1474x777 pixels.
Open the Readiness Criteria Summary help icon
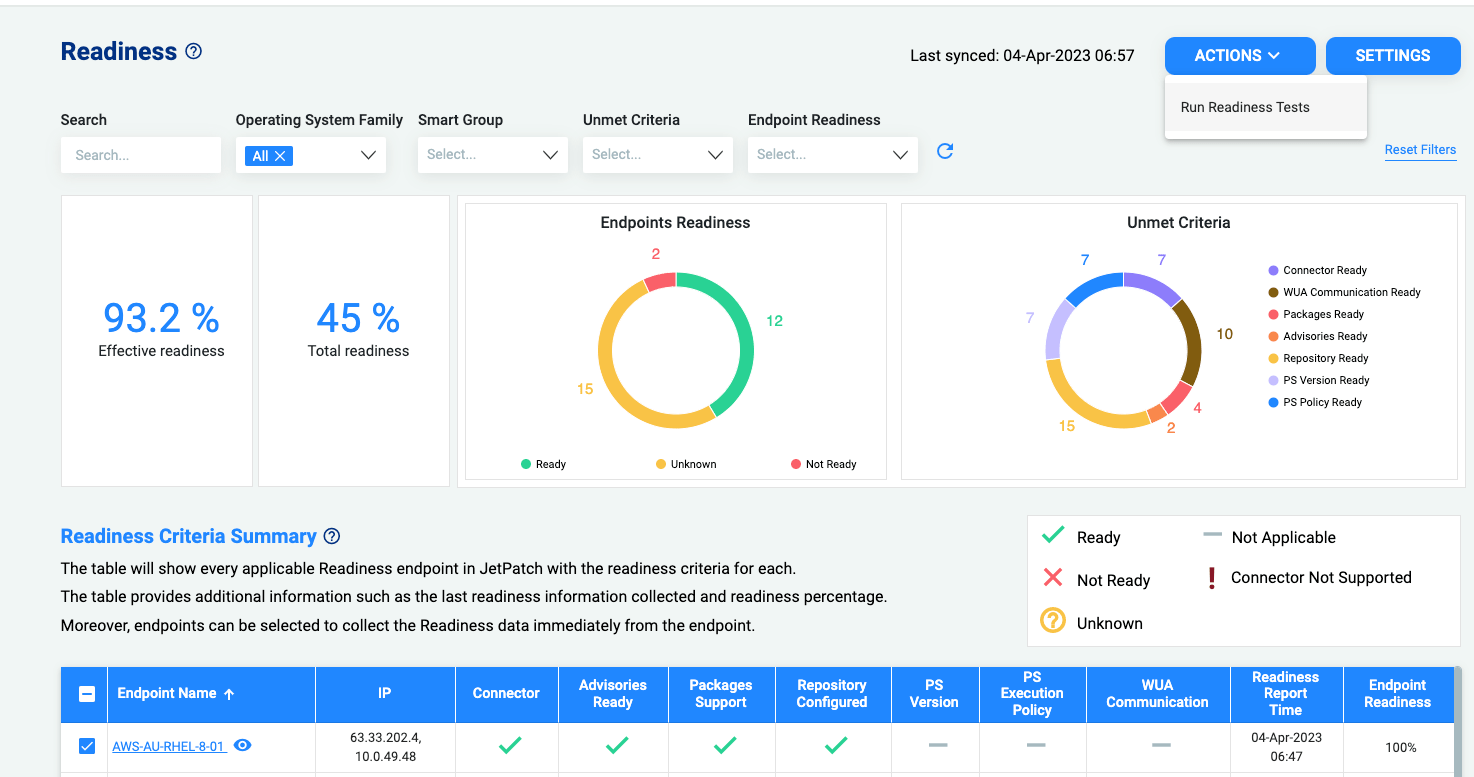(332, 536)
